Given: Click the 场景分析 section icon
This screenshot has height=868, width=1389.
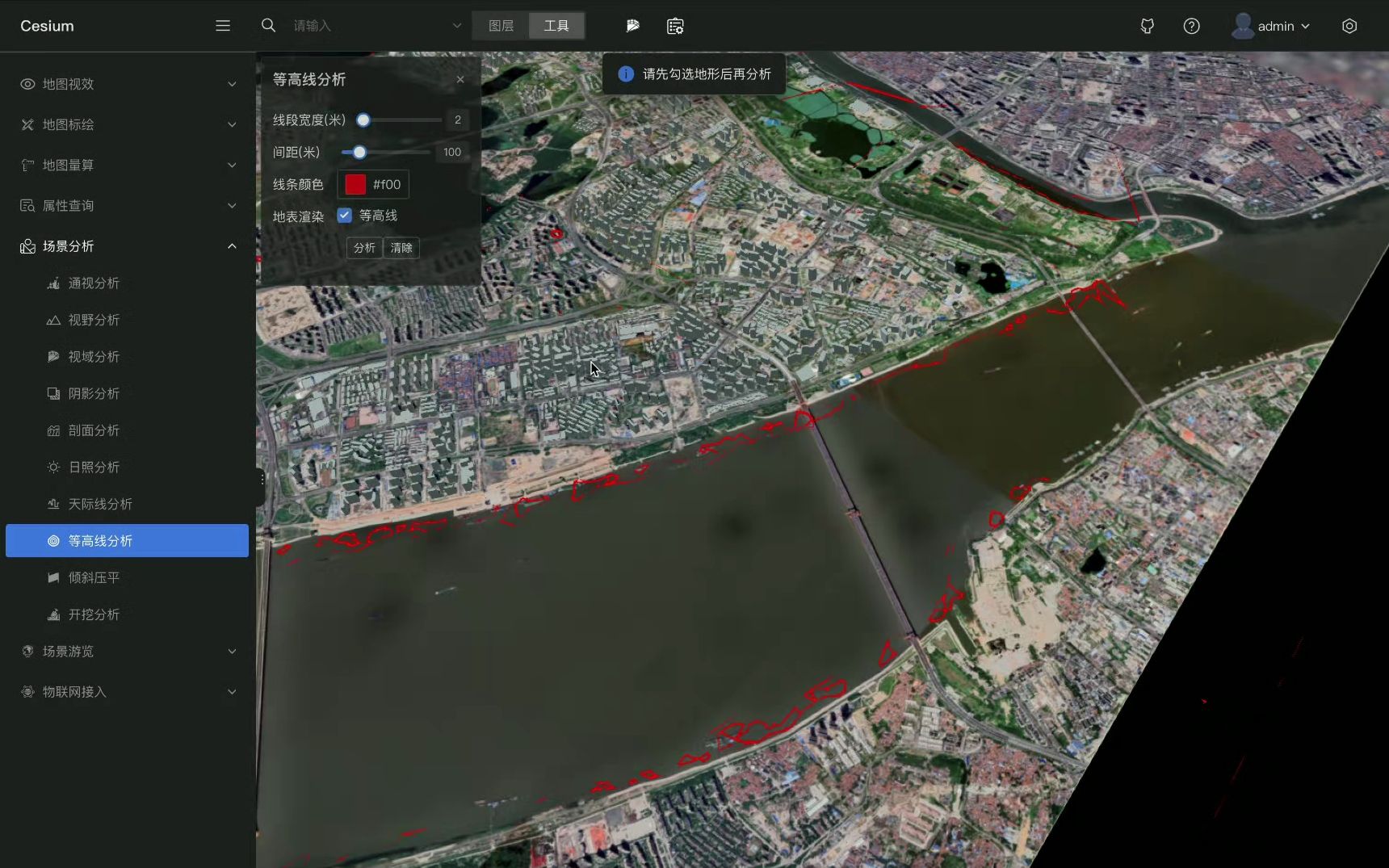Looking at the screenshot, I should 27,246.
